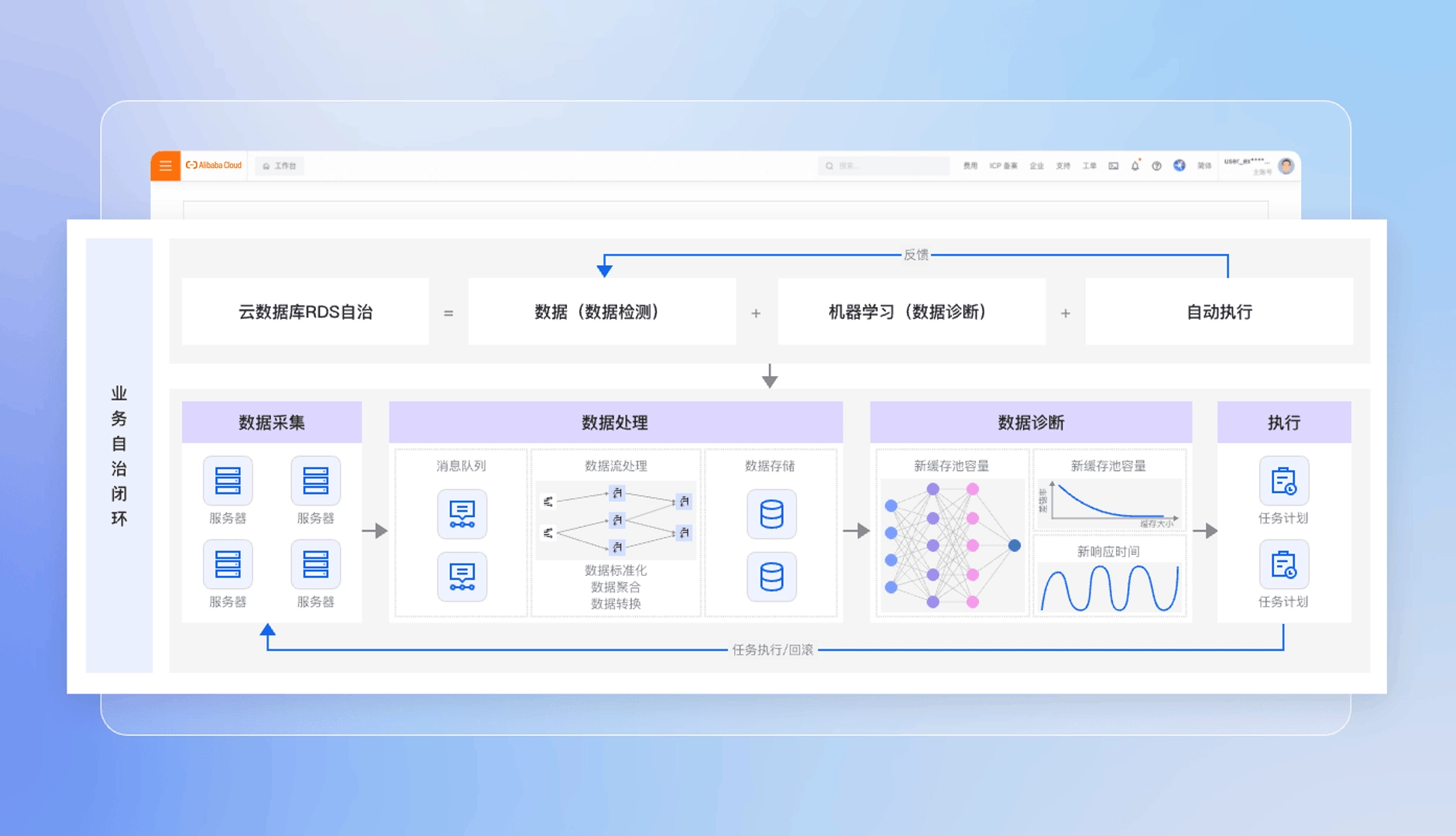Click the 新缓存池容量 decay curve chart
This screenshot has width=1456, height=836.
point(1109,503)
